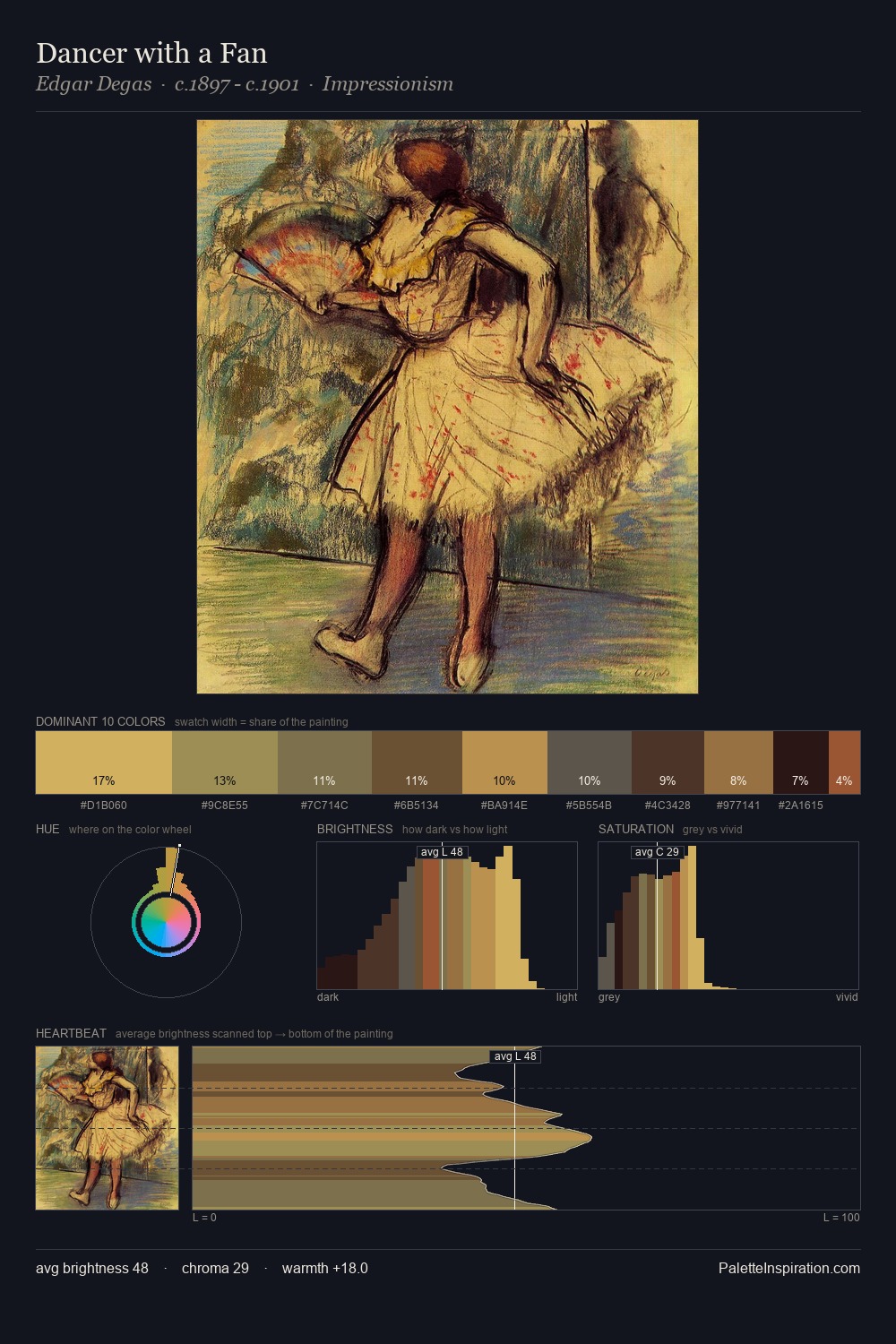Click footer stat 'avg brightness 48'

[x=92, y=1268]
